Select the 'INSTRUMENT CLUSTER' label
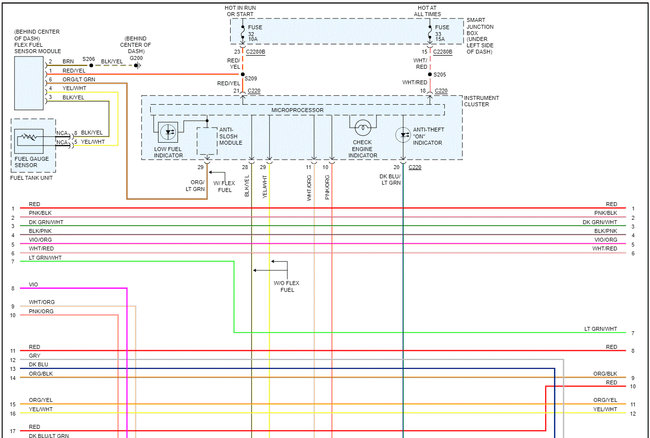 pos(481,102)
